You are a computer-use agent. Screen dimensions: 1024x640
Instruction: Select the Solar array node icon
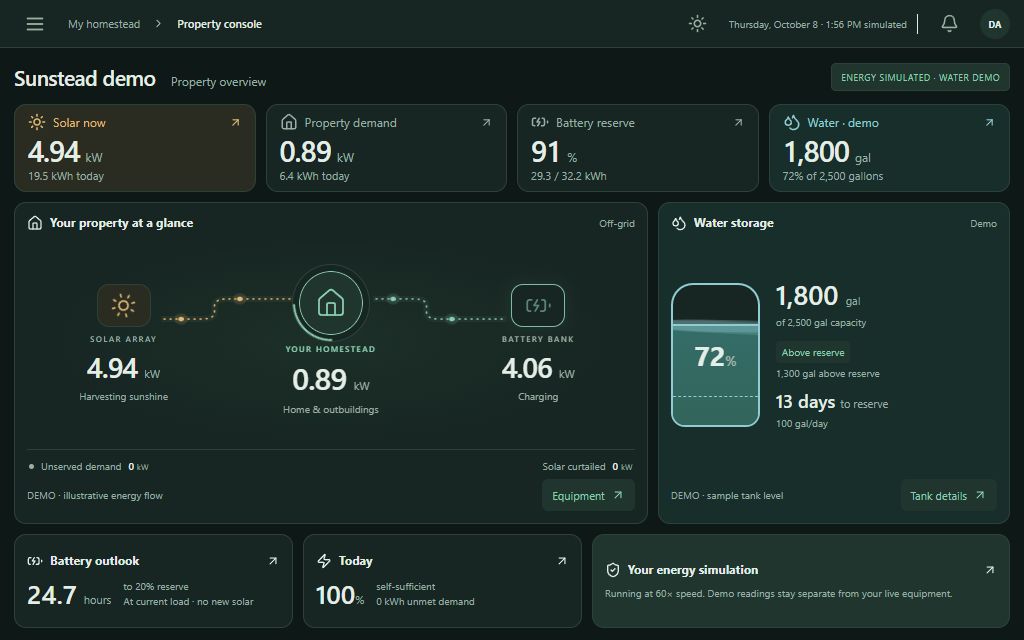pos(123,305)
